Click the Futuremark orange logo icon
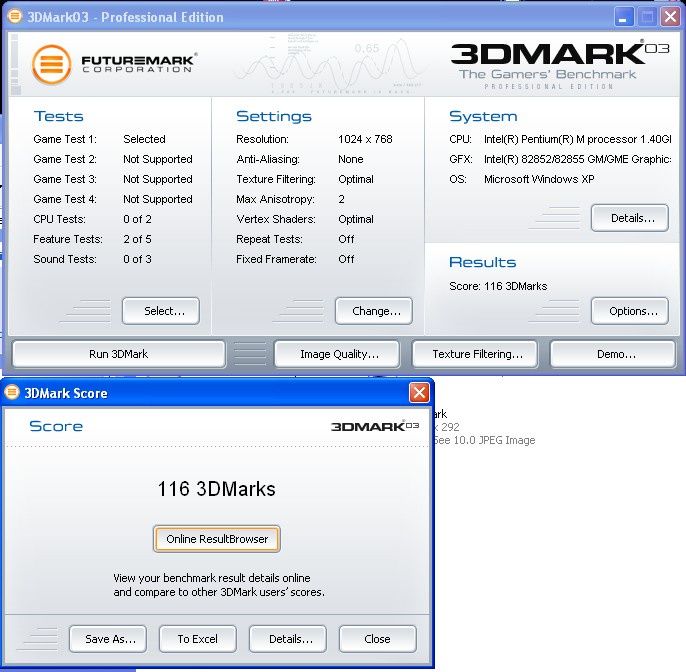 (52, 64)
